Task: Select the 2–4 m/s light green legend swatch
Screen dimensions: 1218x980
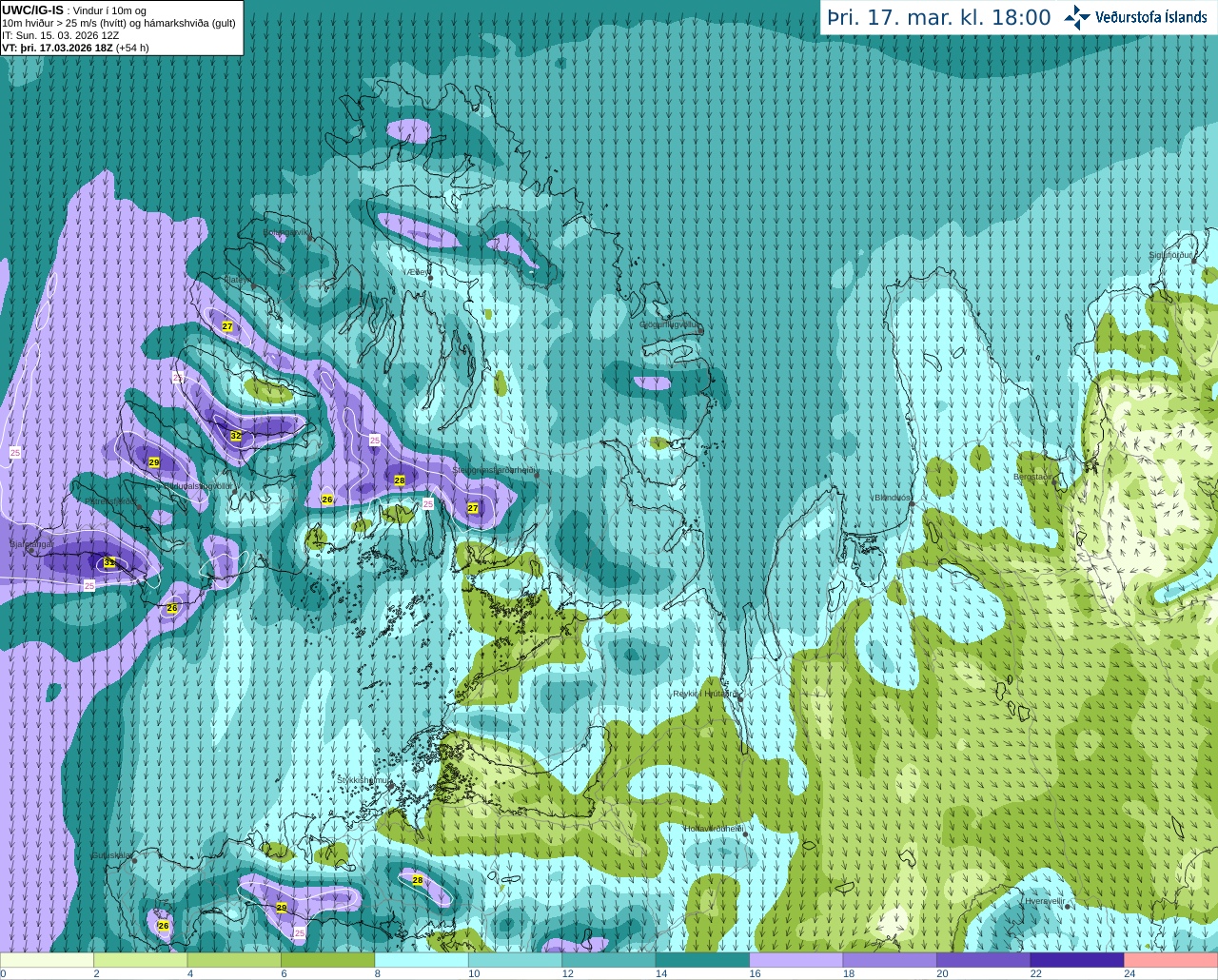Action: 141,960
